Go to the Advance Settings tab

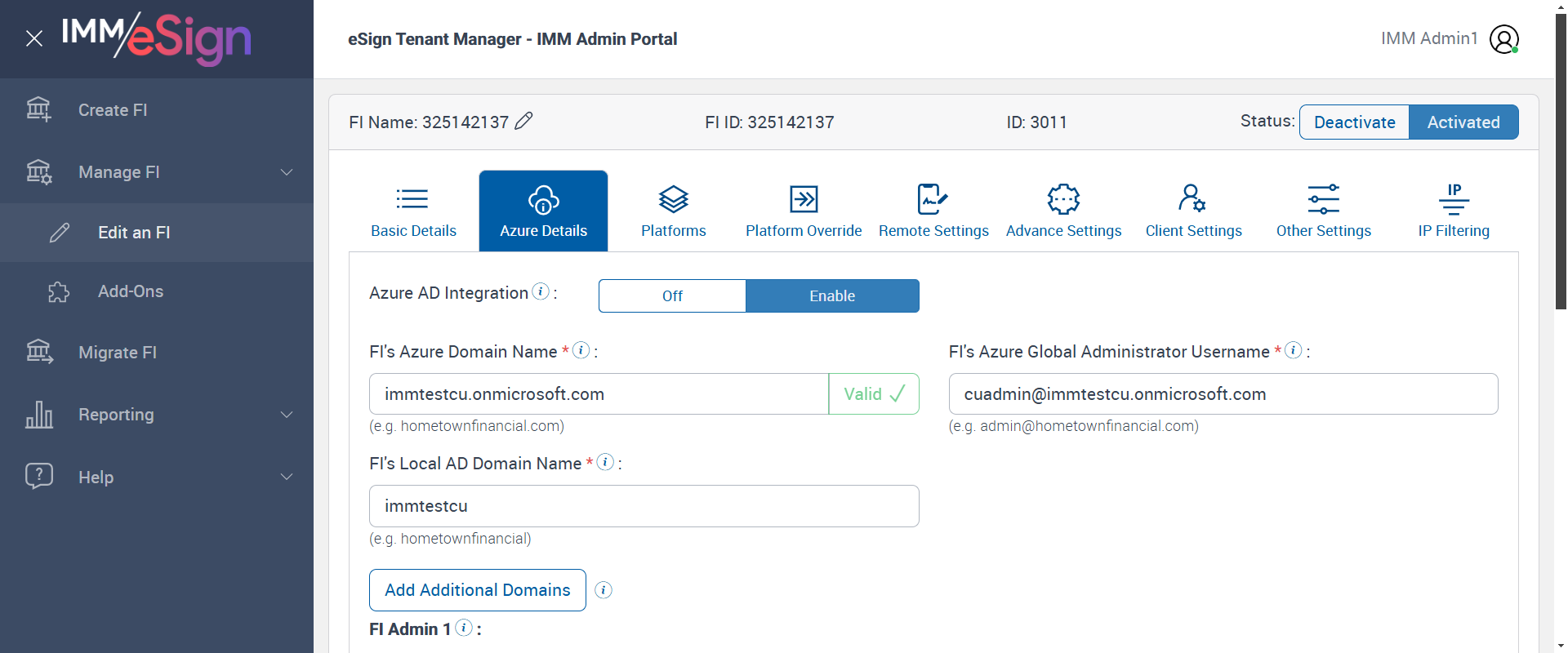point(1063,211)
